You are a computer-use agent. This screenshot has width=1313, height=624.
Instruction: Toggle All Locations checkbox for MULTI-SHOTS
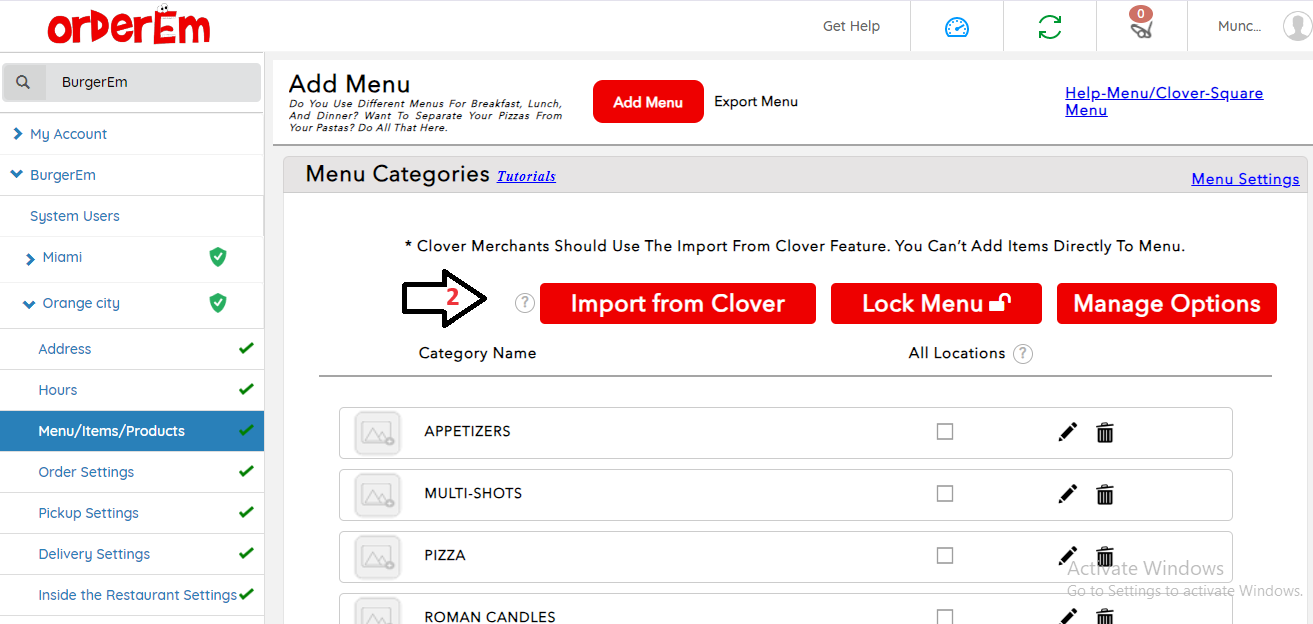click(x=945, y=494)
